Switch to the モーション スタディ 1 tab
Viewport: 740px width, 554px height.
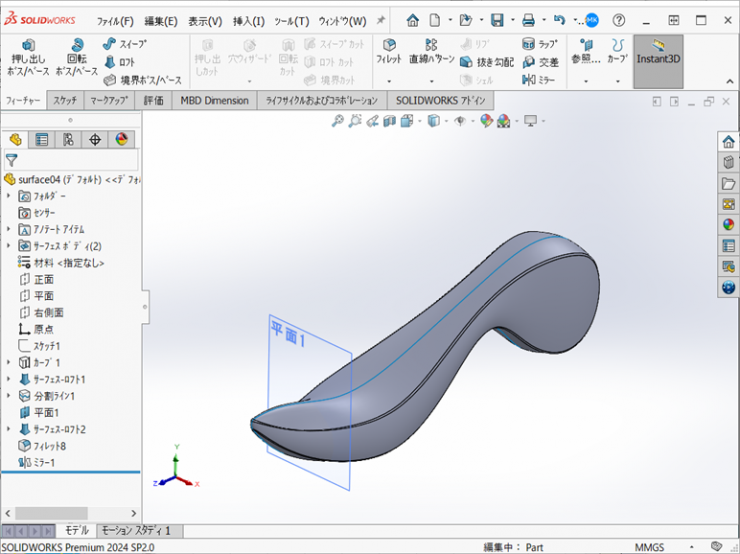click(x=137, y=530)
